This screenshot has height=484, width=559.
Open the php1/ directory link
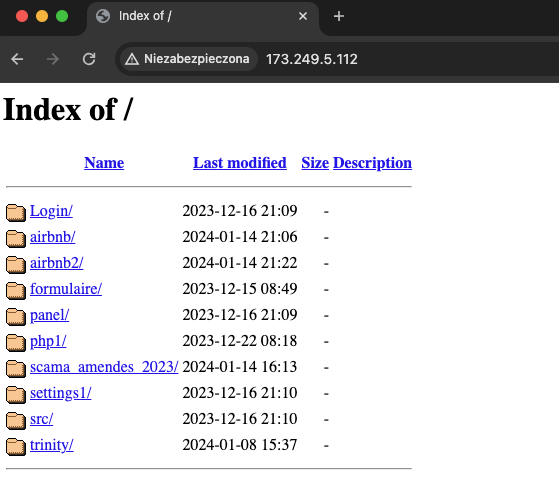tap(48, 341)
